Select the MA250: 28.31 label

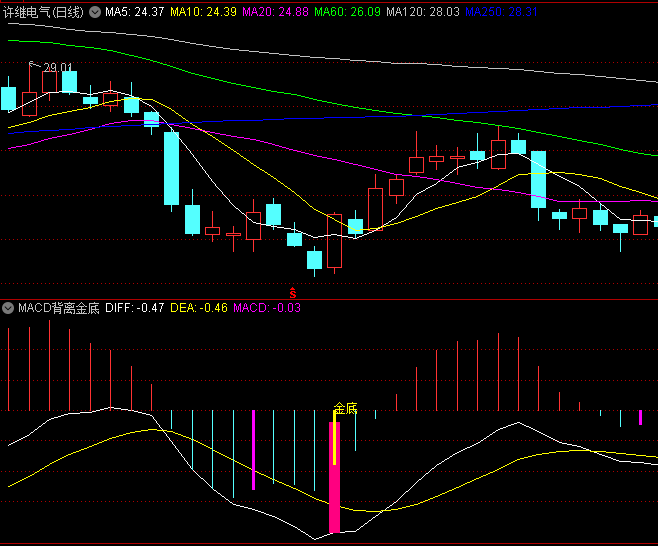(501, 12)
